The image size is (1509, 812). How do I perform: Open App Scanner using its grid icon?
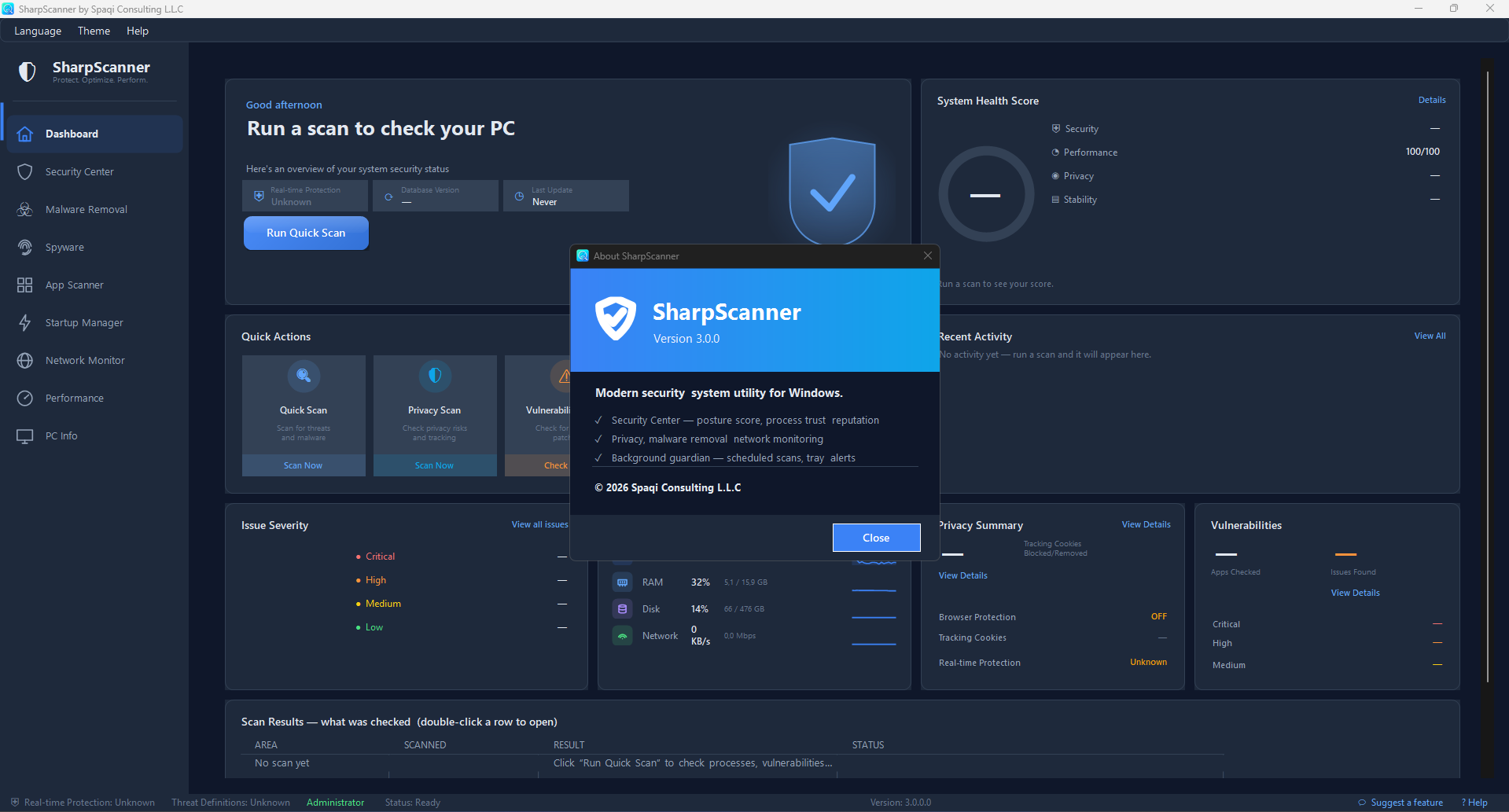pos(25,285)
